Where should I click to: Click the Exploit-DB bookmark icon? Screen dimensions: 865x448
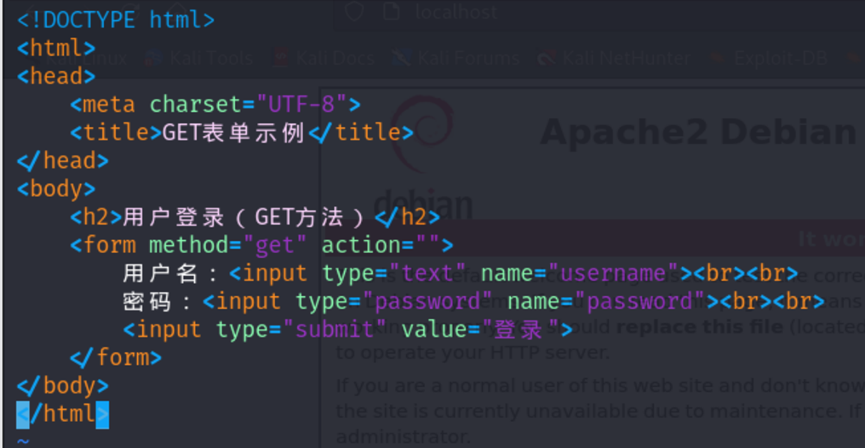click(718, 58)
